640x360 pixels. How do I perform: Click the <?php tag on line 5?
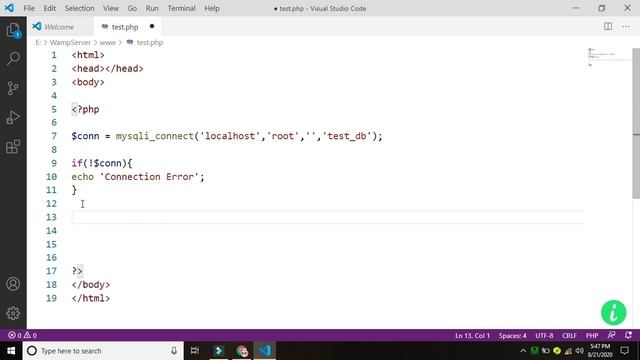tap(85, 109)
